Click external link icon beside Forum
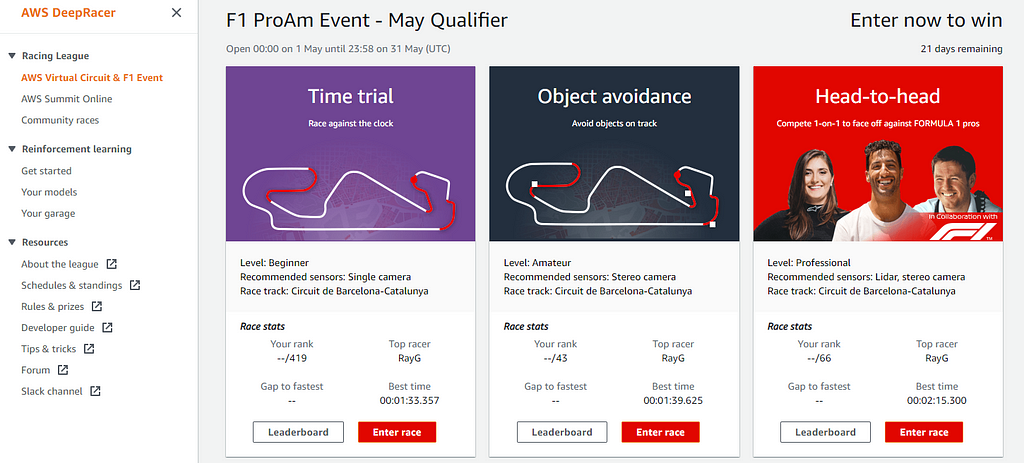 [x=63, y=370]
